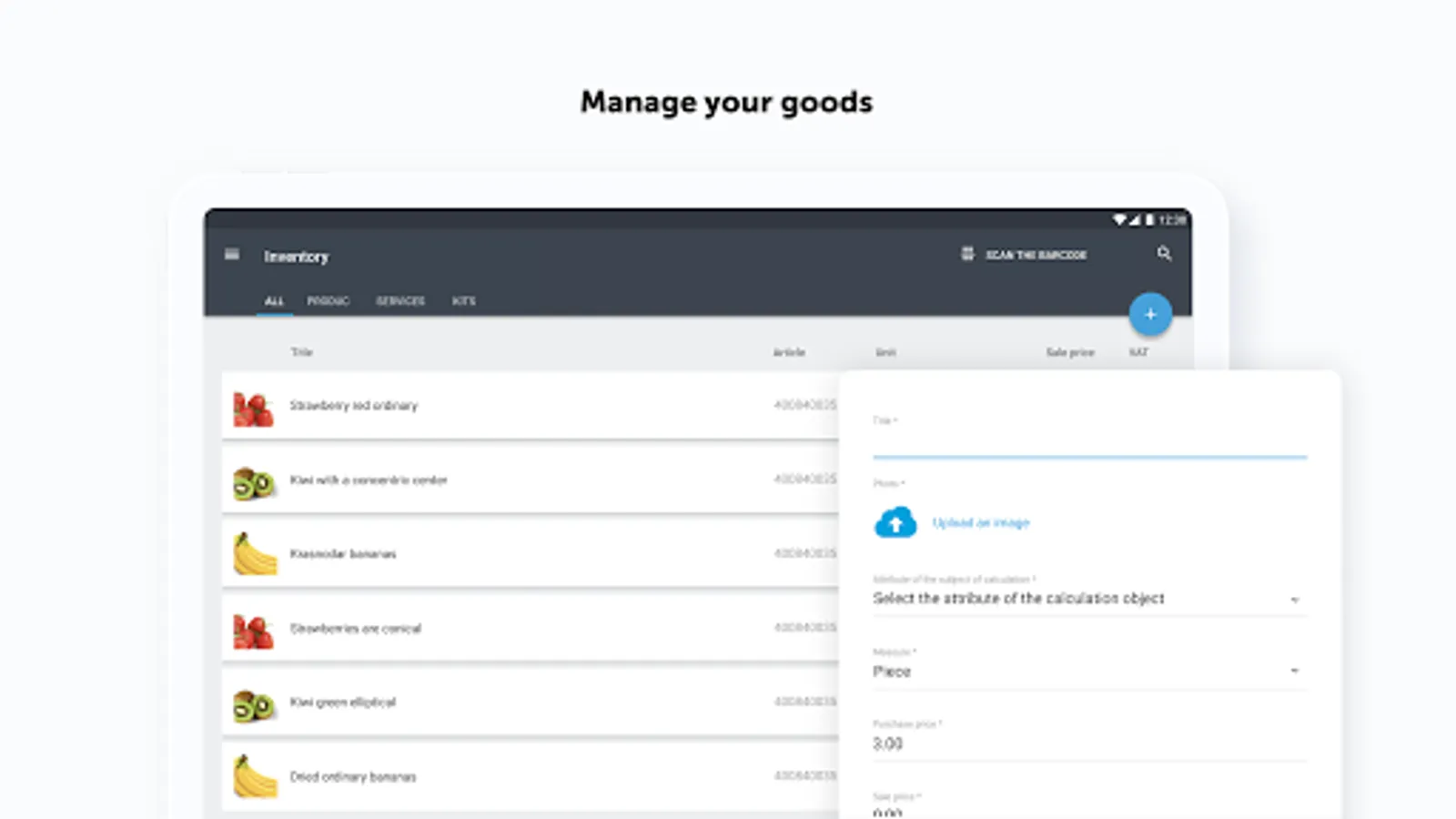Open the hamburger navigation menu

[232, 255]
